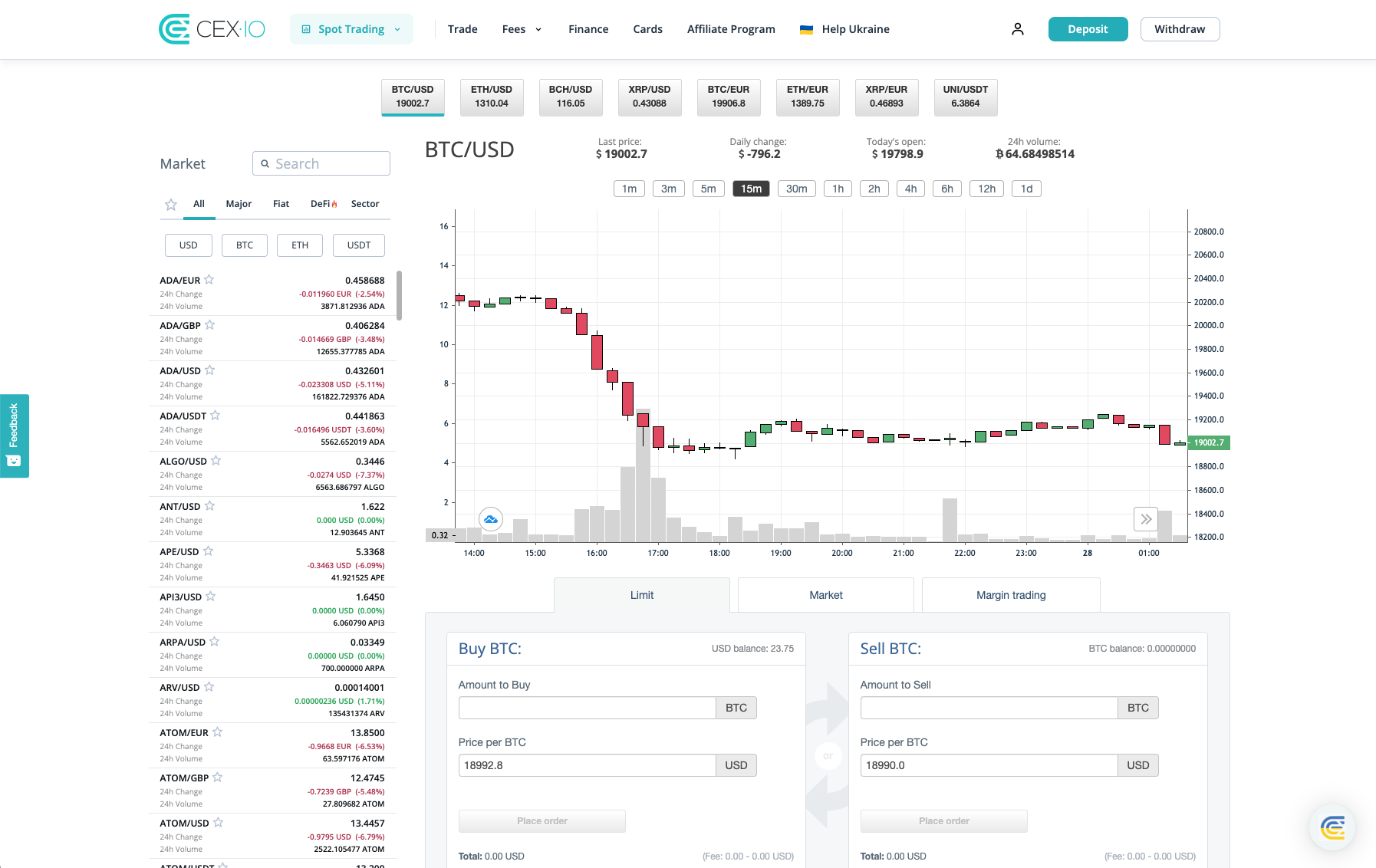This screenshot has height=868, width=1376.
Task: Open the Cards page
Action: [647, 29]
